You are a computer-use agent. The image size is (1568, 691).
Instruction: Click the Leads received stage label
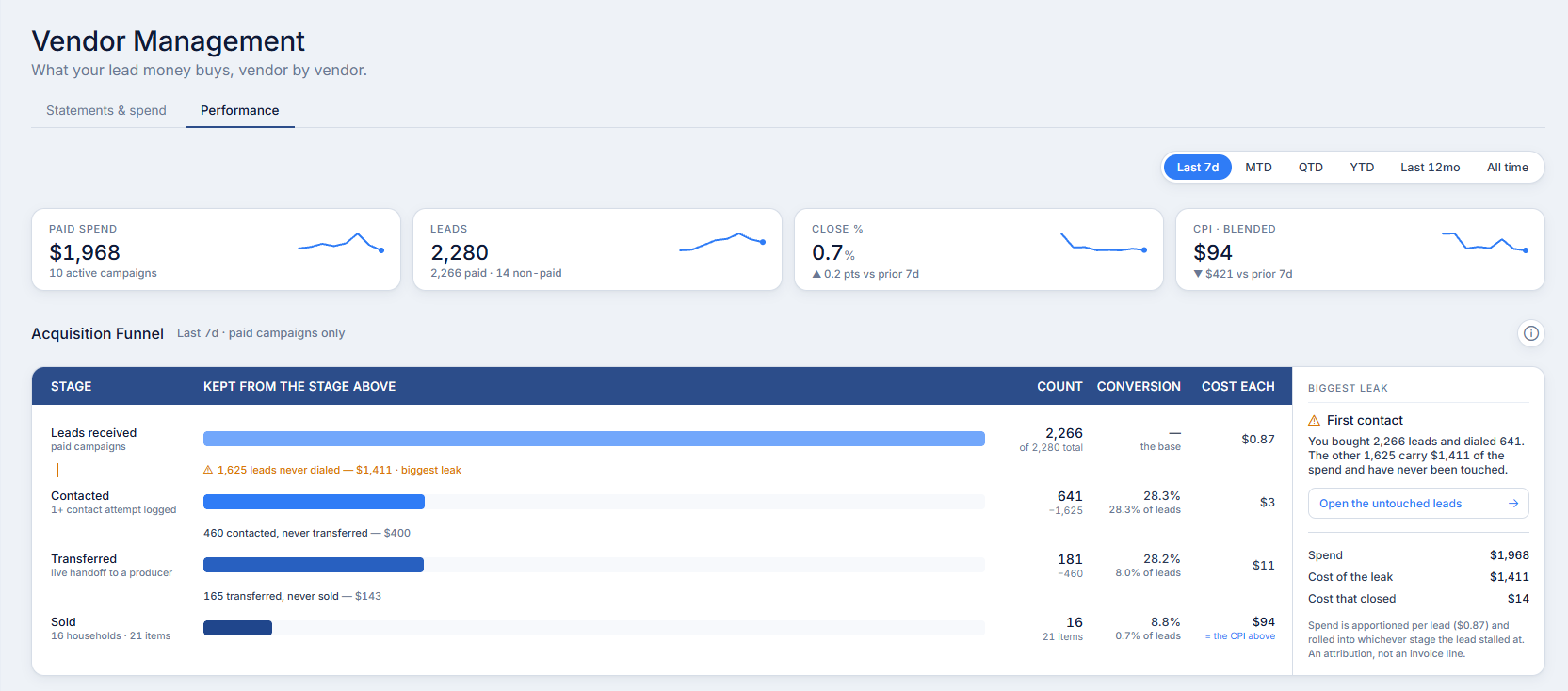93,433
